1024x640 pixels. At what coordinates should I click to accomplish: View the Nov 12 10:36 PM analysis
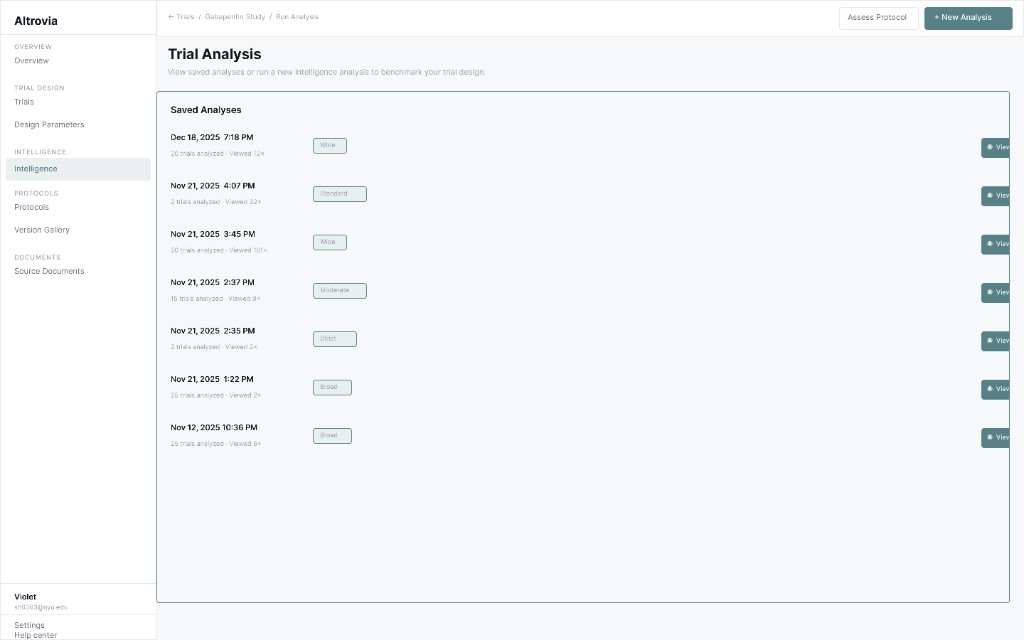coord(997,437)
